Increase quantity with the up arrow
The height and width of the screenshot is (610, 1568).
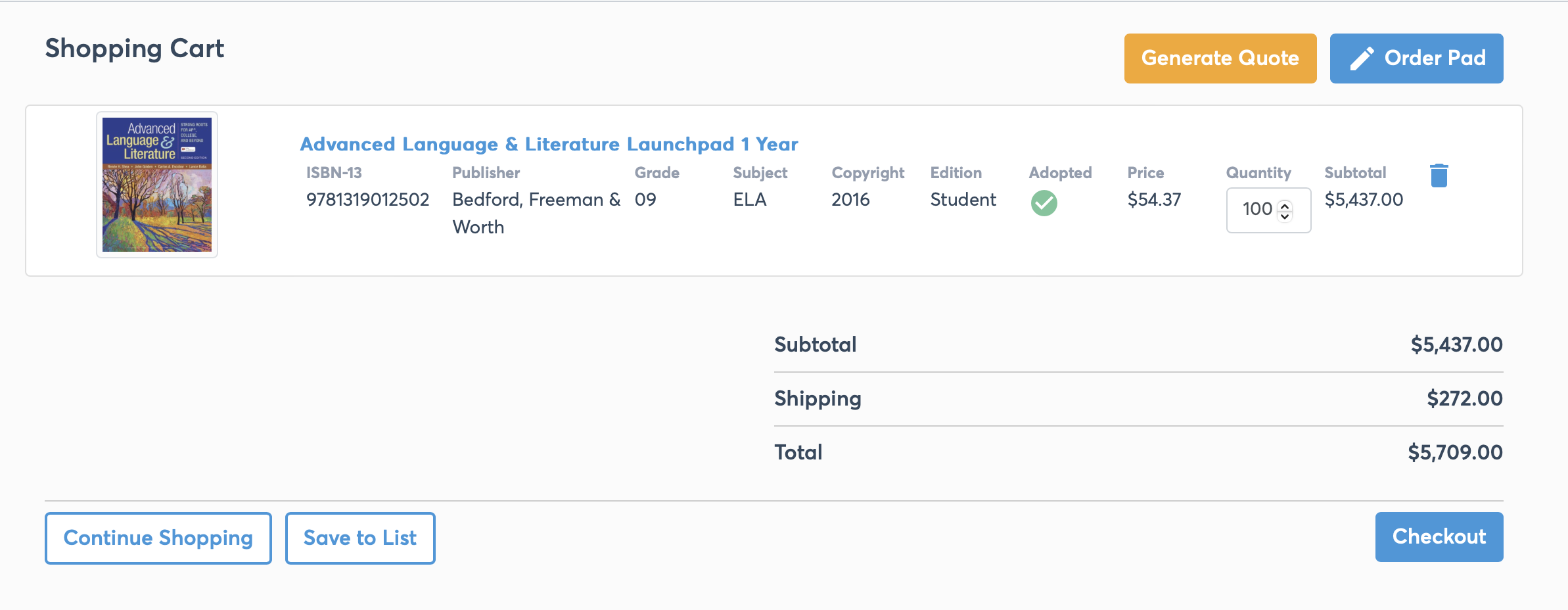1285,205
